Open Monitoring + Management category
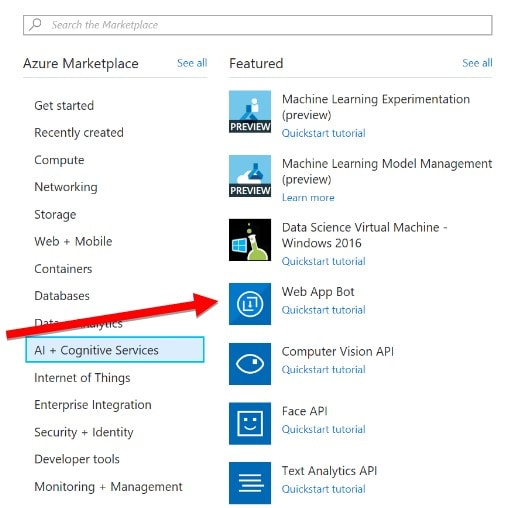508x508 pixels. click(108, 487)
